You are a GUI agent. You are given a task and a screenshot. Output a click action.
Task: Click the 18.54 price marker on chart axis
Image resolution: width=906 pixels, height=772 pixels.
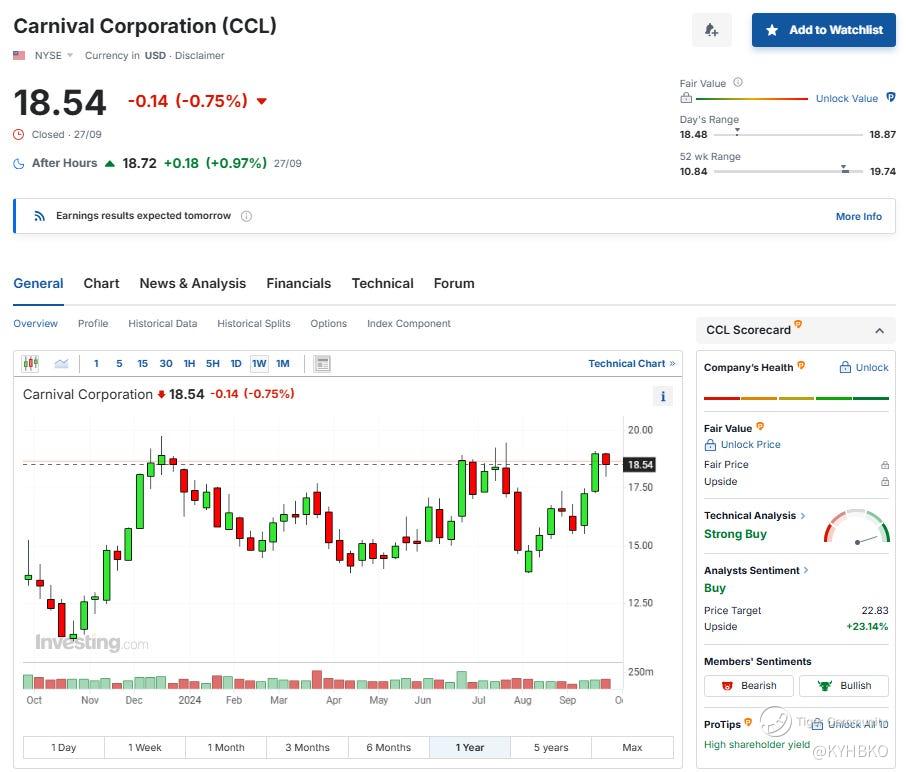tap(640, 465)
